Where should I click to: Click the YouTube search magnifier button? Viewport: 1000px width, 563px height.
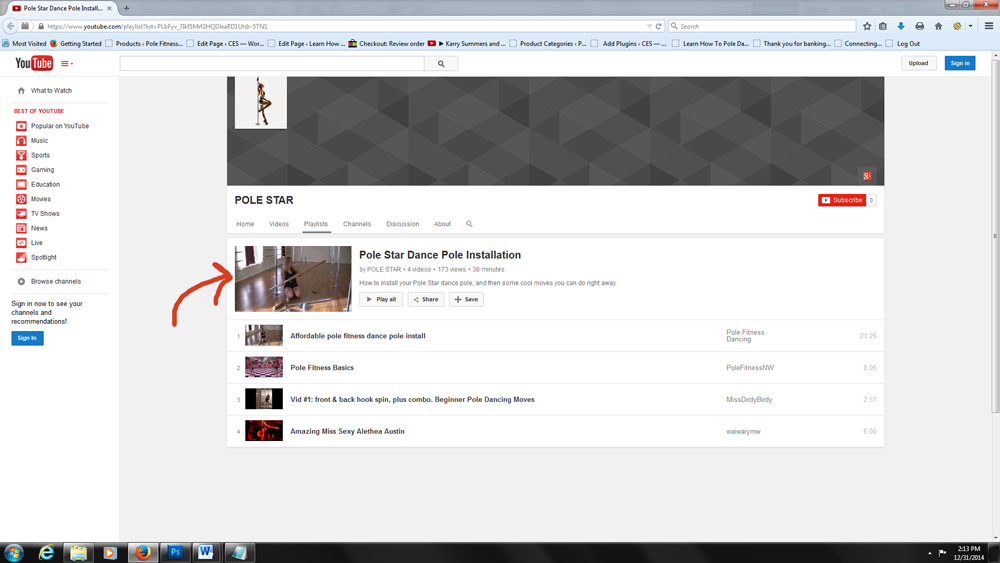pos(441,64)
